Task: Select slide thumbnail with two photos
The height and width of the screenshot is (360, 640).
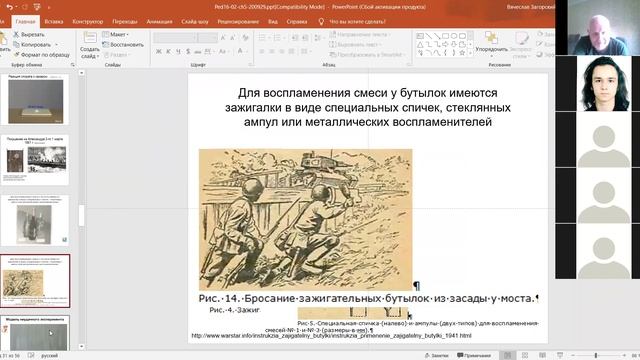Action: [x=35, y=160]
